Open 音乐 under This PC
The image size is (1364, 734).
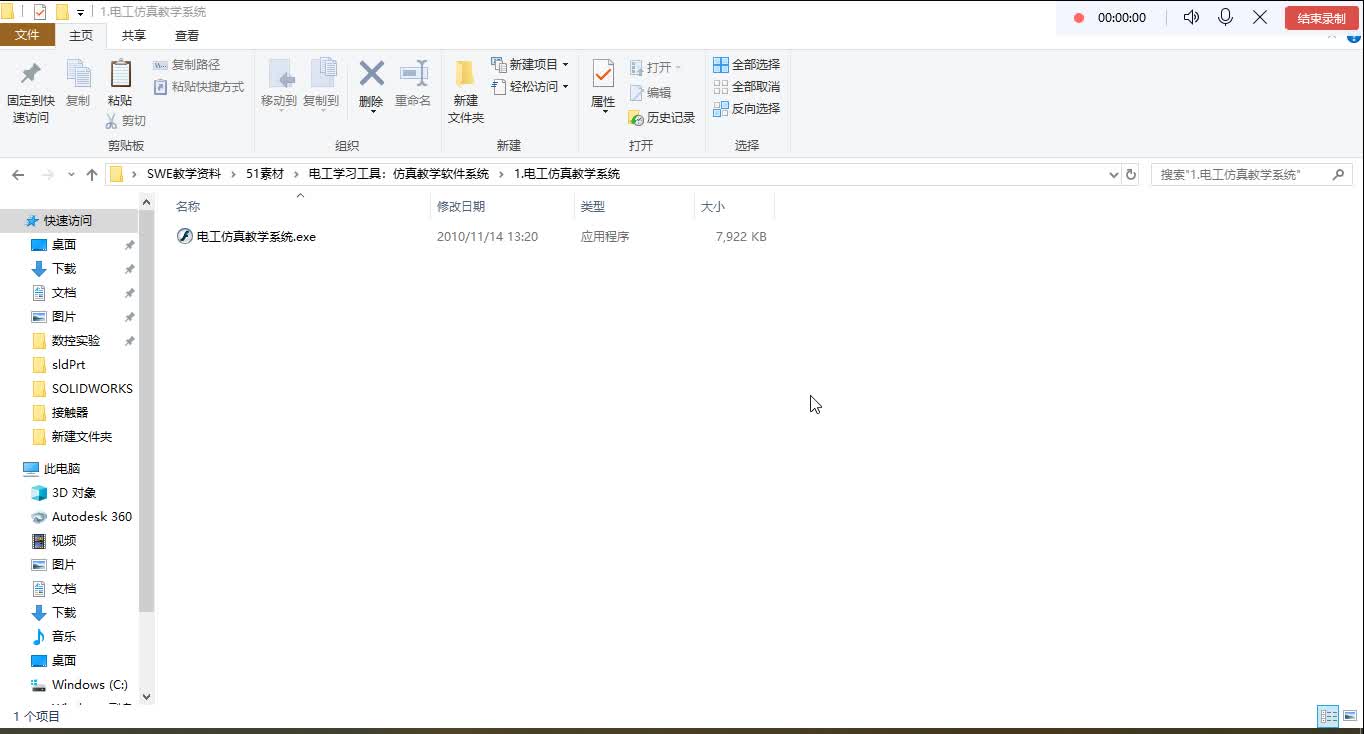[x=64, y=637]
